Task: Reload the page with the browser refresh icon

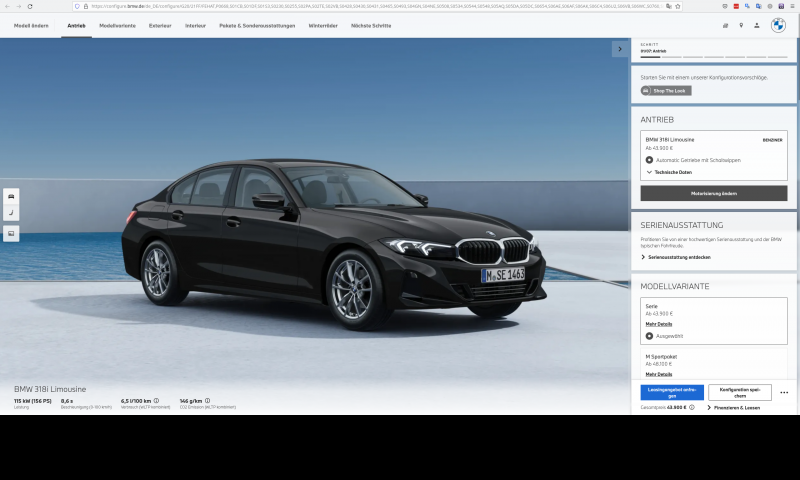Action: pyautogui.click(x=30, y=6)
